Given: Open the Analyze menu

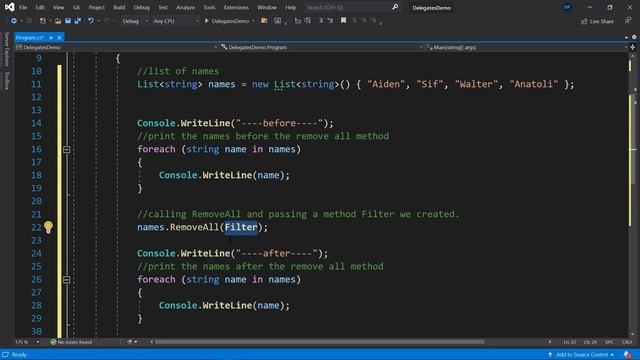Looking at the screenshot, I should (x=185, y=7).
